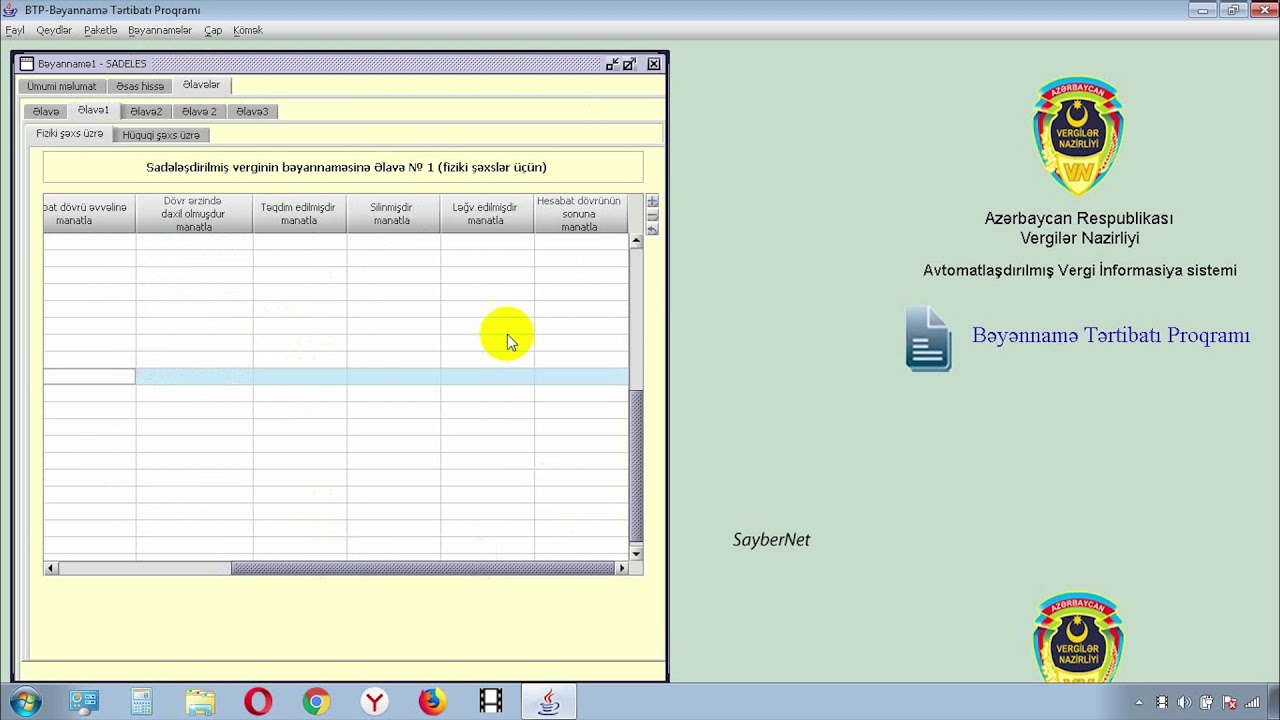Viewport: 1280px width, 720px height.
Task: Open the Windows Start menu
Action: click(x=25, y=702)
